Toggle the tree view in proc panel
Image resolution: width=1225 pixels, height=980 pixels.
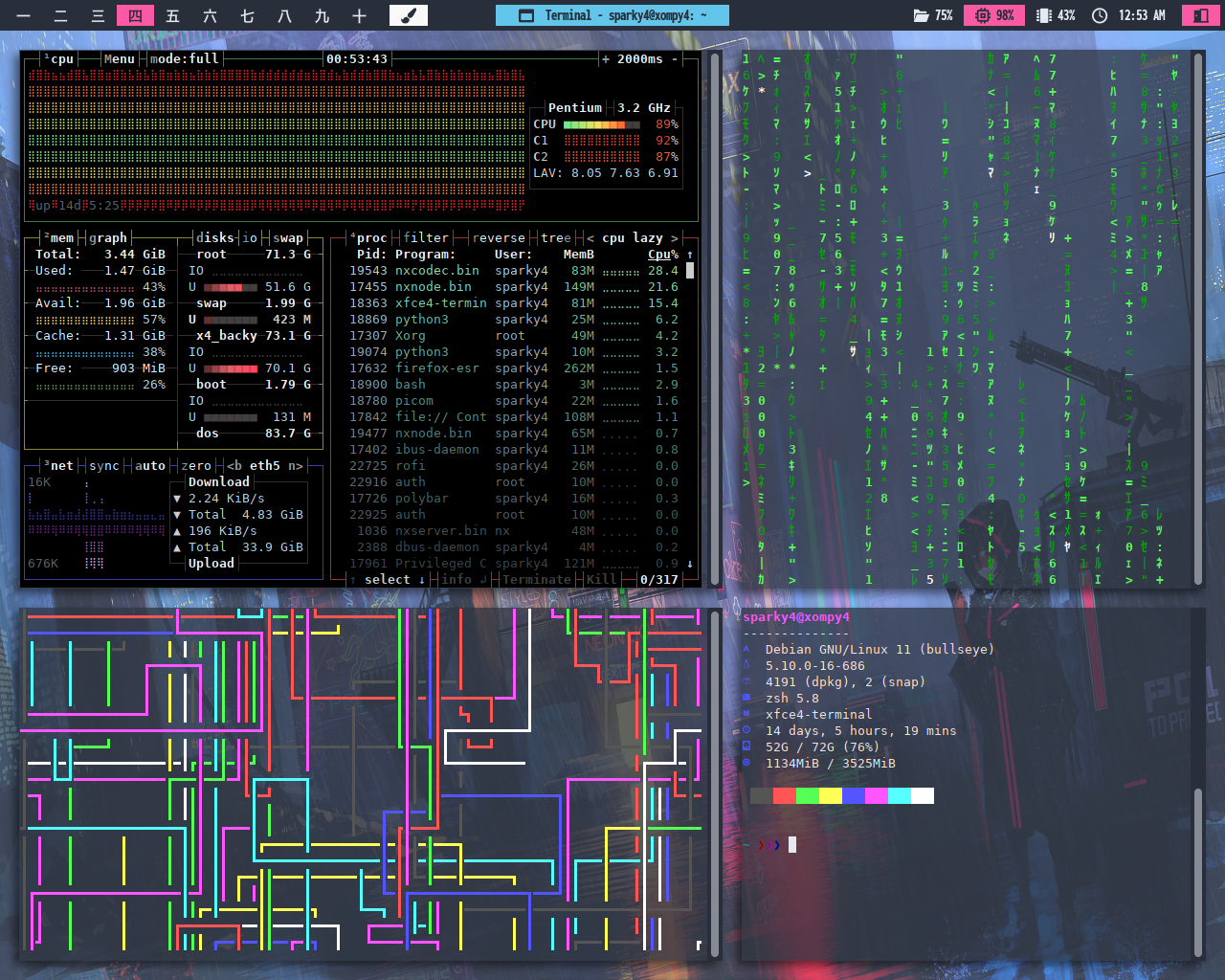[x=555, y=238]
